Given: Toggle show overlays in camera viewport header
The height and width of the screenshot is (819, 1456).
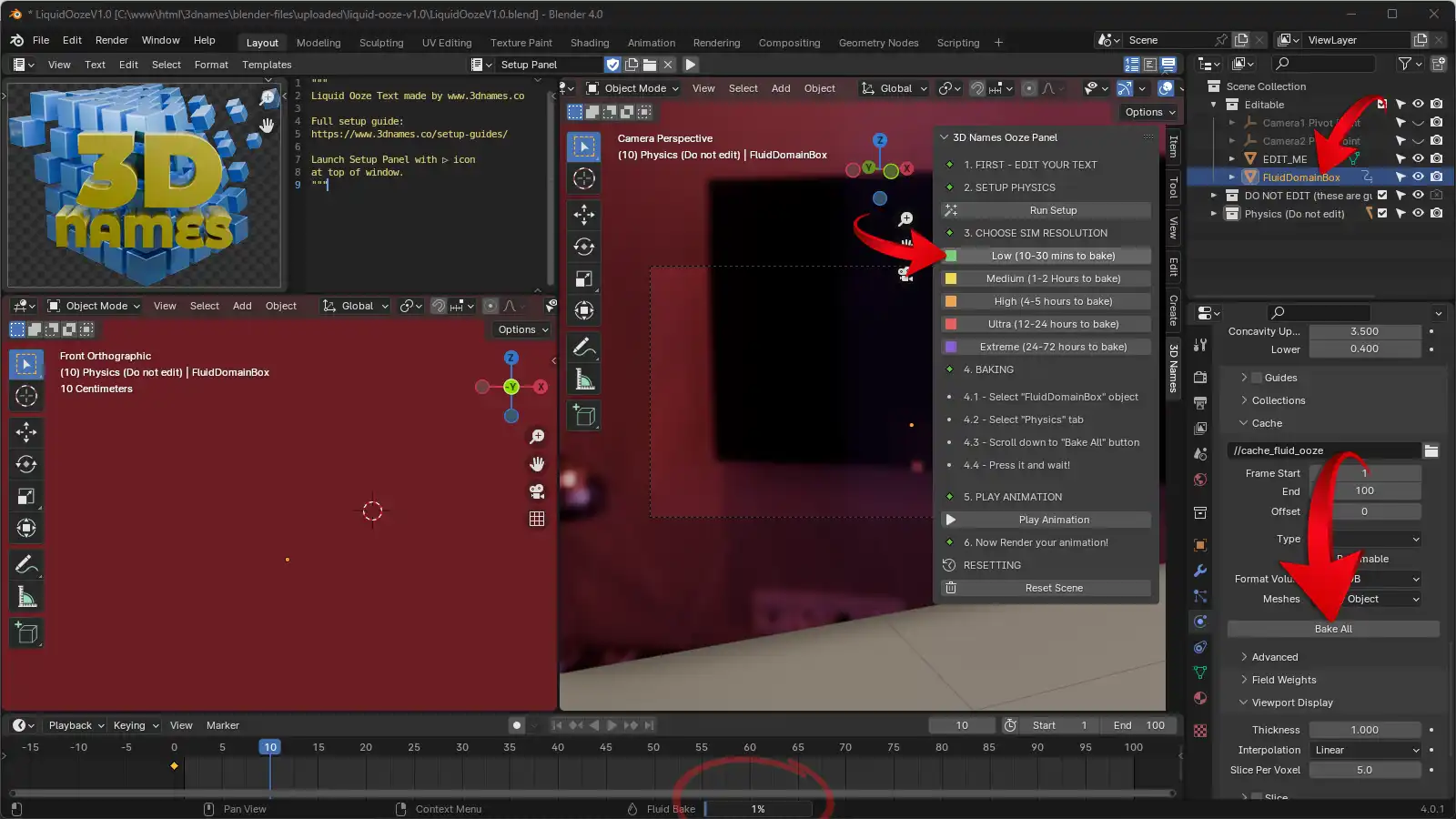Looking at the screenshot, I should click(x=1166, y=88).
